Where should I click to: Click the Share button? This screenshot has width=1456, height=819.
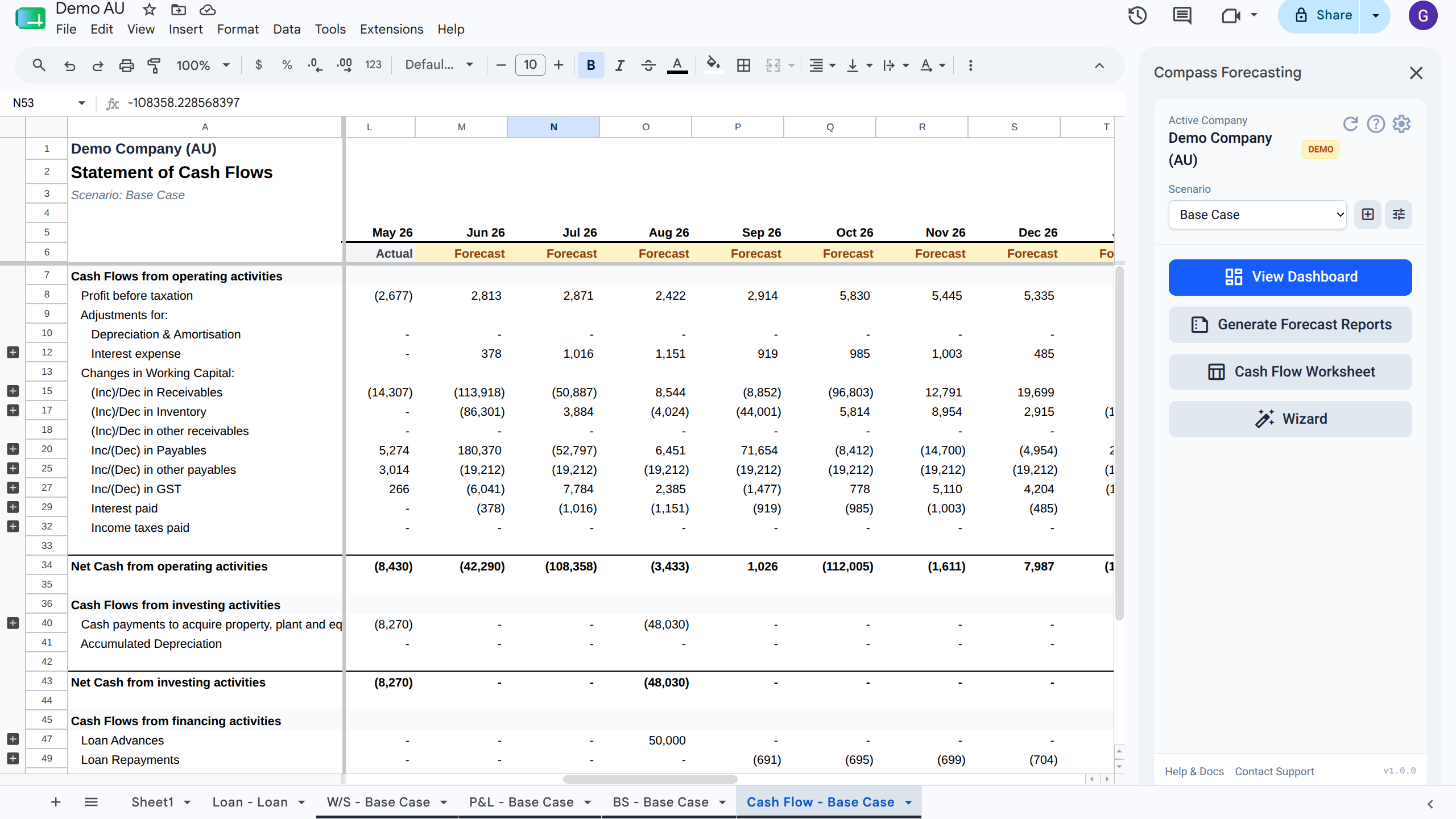click(1319, 15)
